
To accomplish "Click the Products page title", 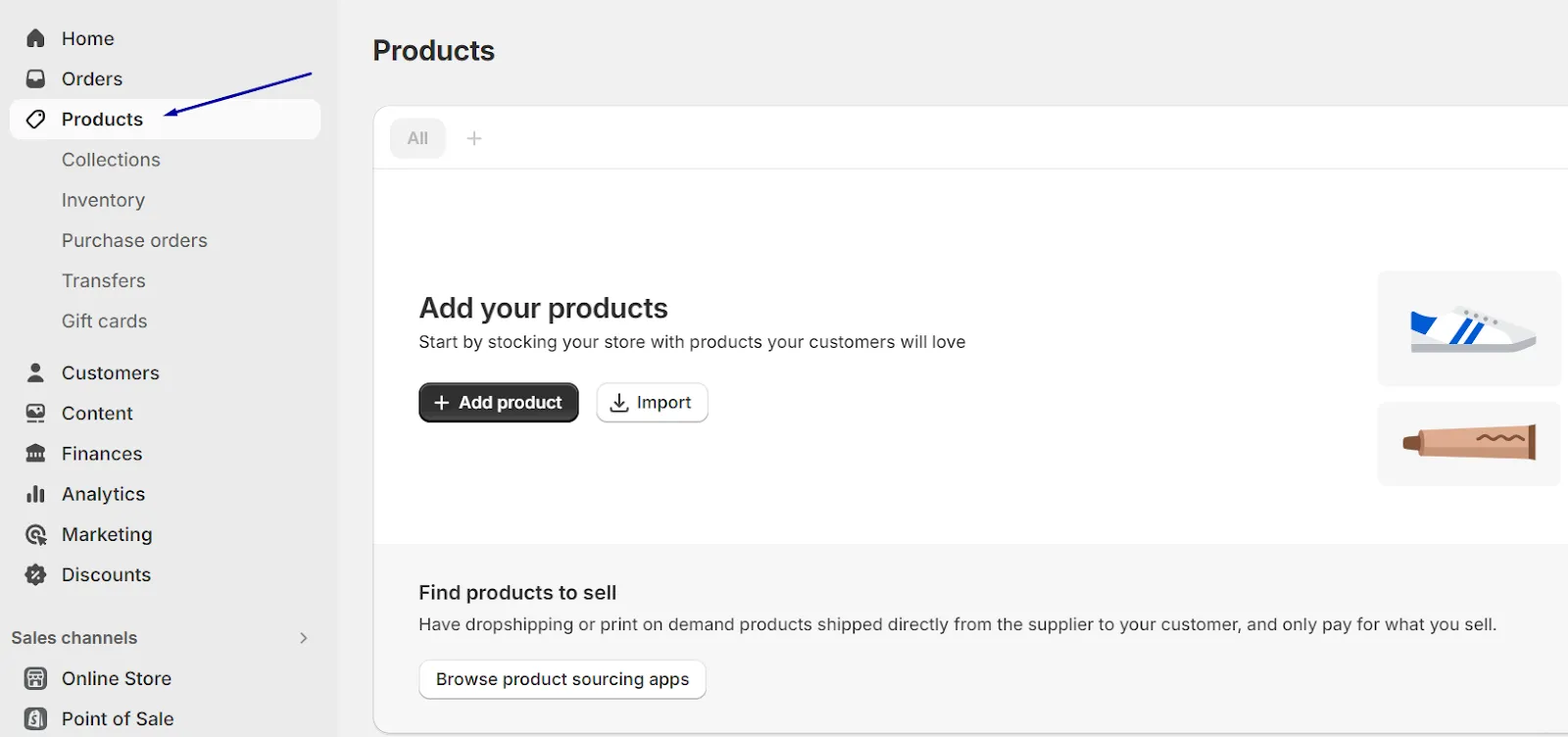I will [x=434, y=51].
